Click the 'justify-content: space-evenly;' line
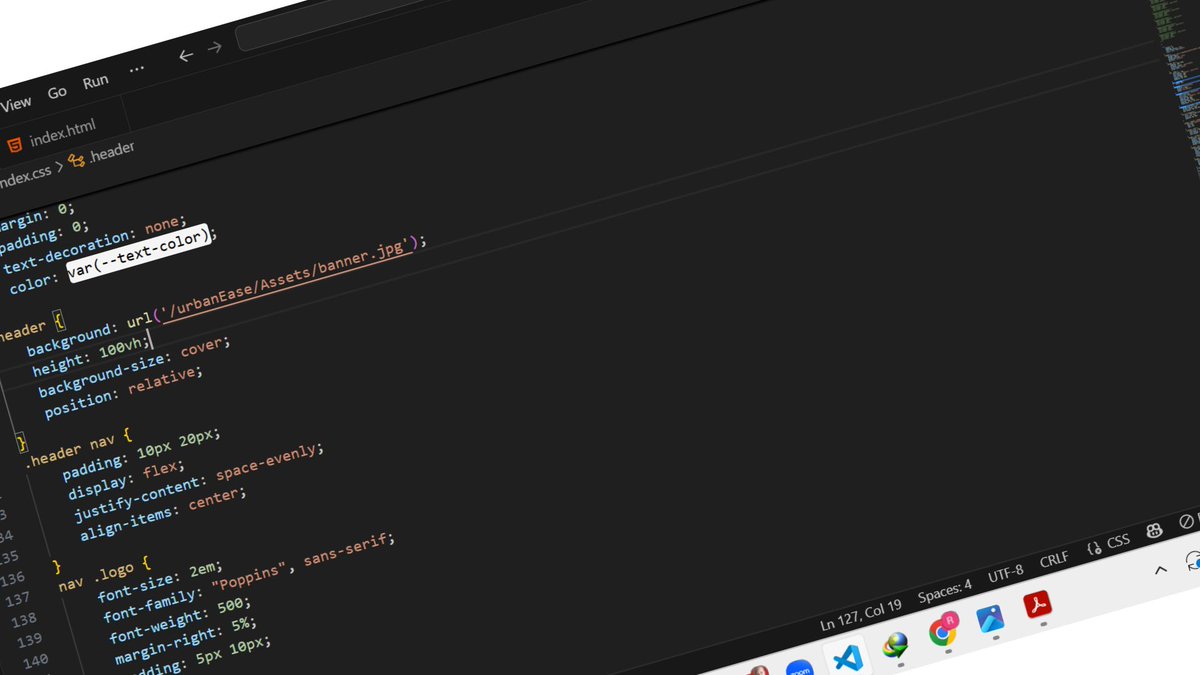The height and width of the screenshot is (675, 1200). (x=198, y=485)
